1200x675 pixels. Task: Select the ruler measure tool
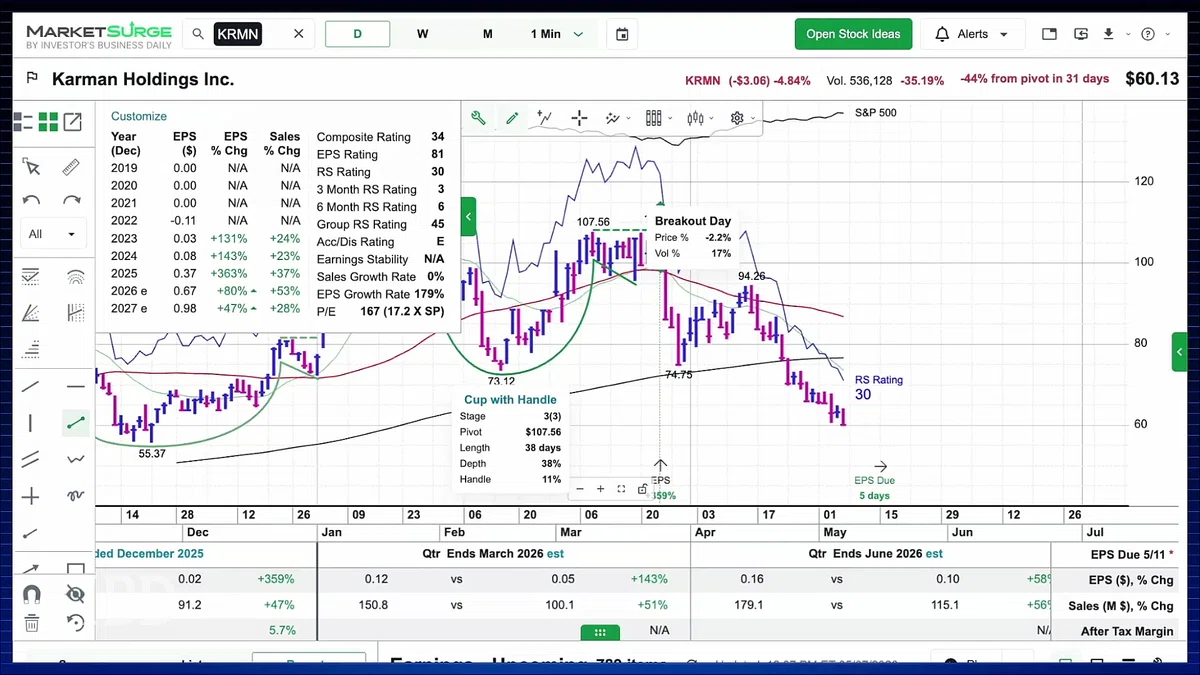pos(71,167)
